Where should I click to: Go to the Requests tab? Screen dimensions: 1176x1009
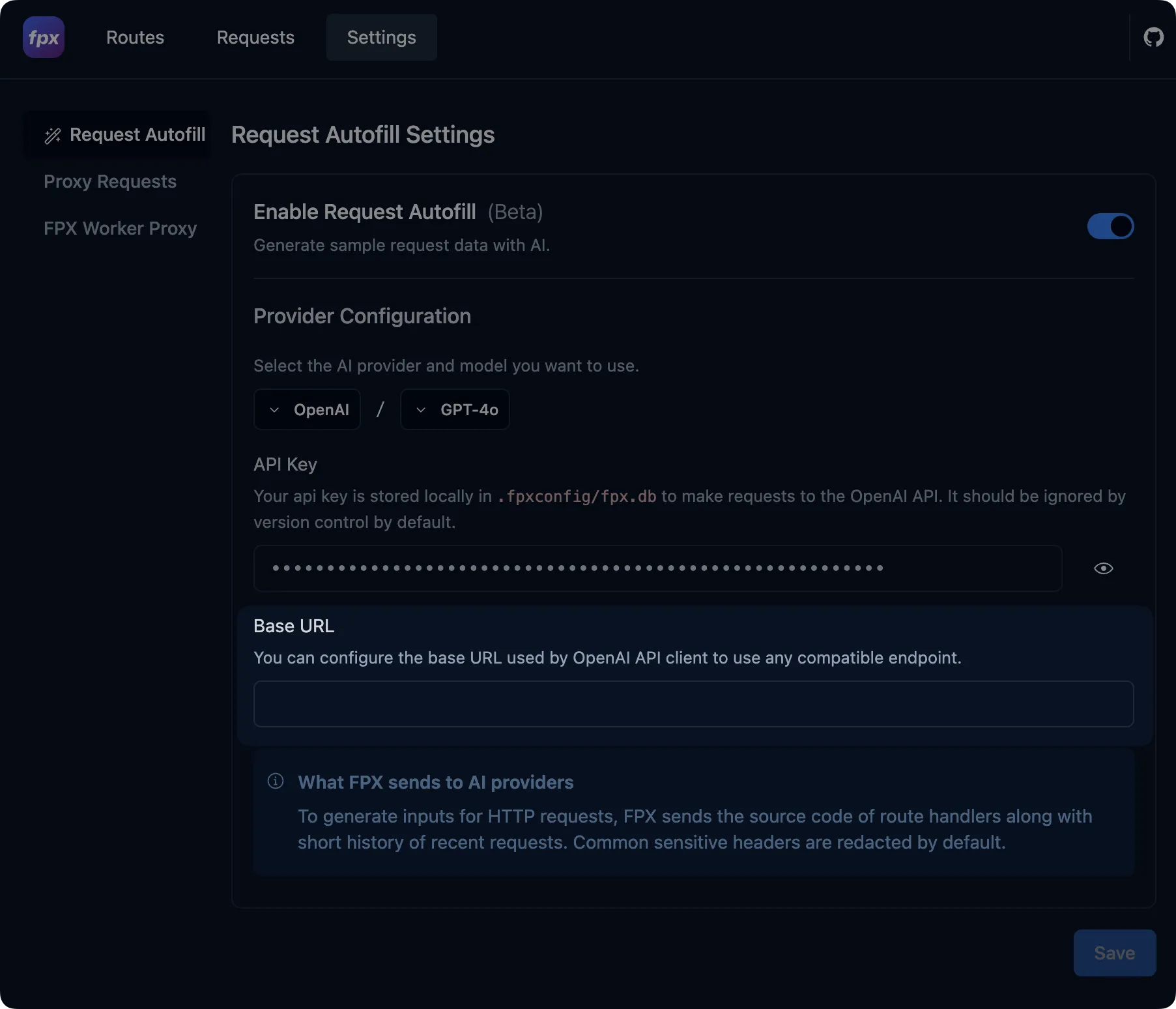[x=255, y=37]
